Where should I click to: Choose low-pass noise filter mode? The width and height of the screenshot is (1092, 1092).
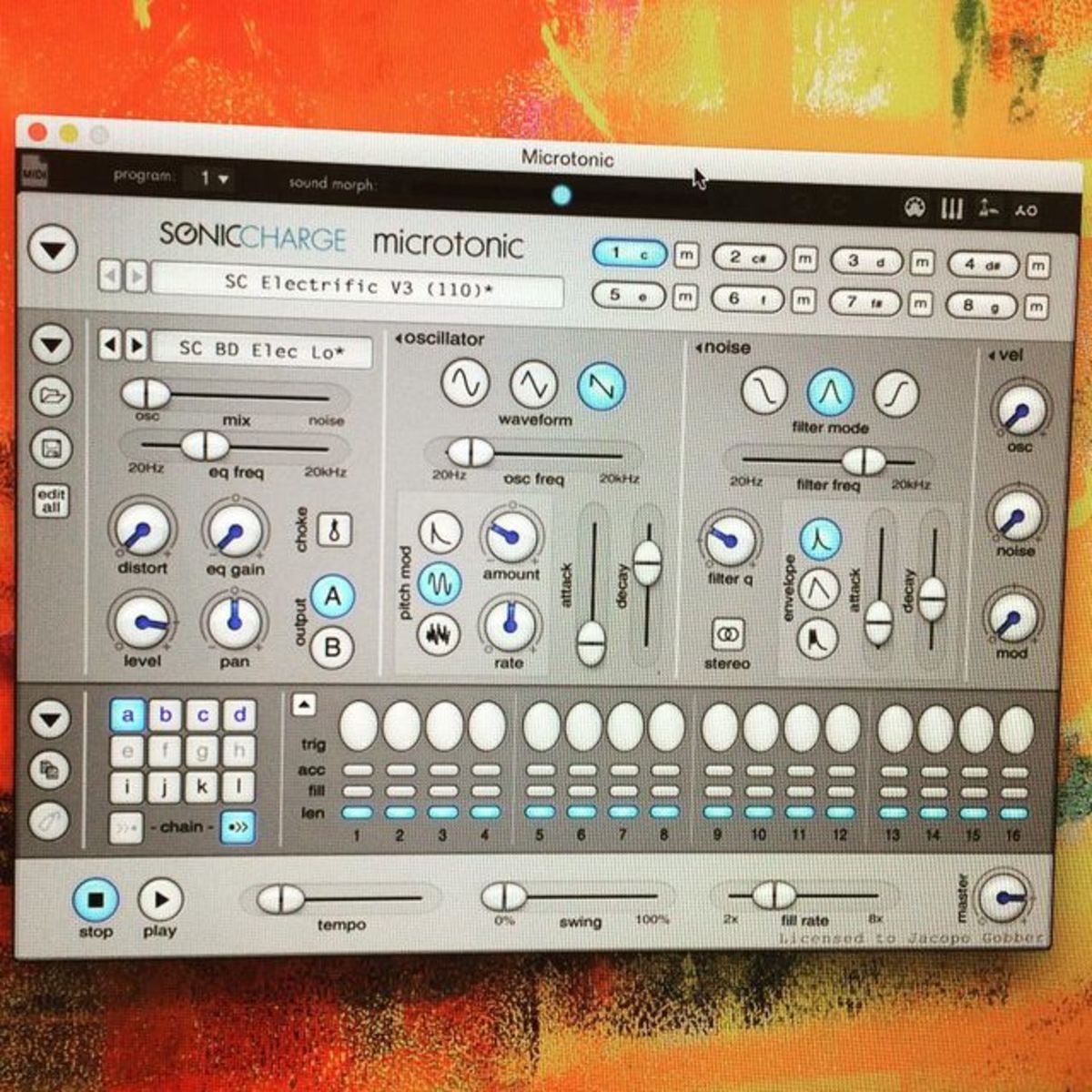(x=763, y=390)
